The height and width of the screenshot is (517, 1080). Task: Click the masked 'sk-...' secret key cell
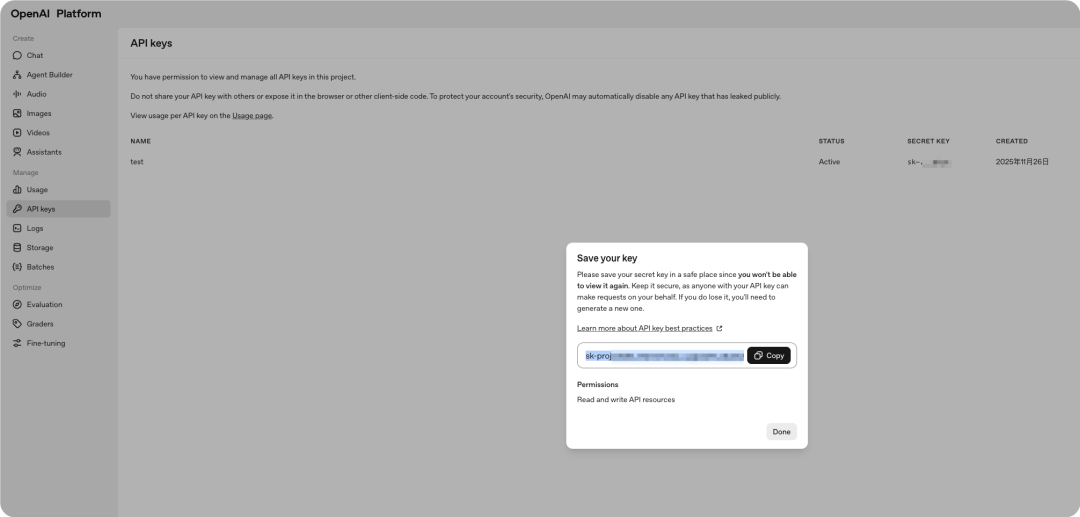[929, 162]
